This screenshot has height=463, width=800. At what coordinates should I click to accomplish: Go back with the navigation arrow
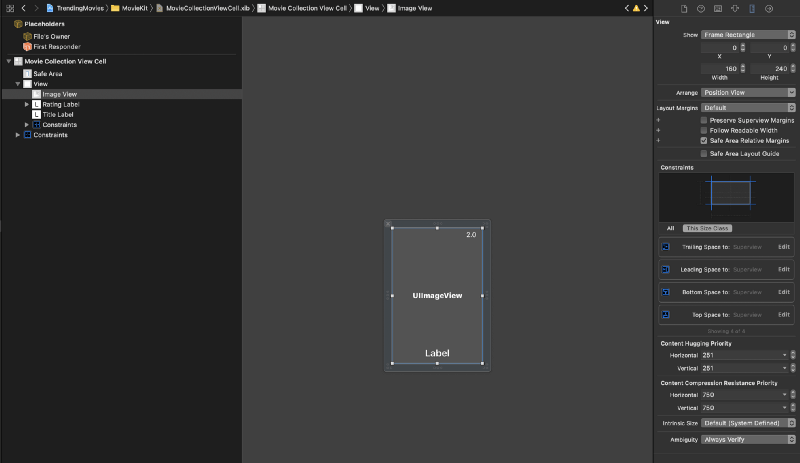tap(23, 8)
